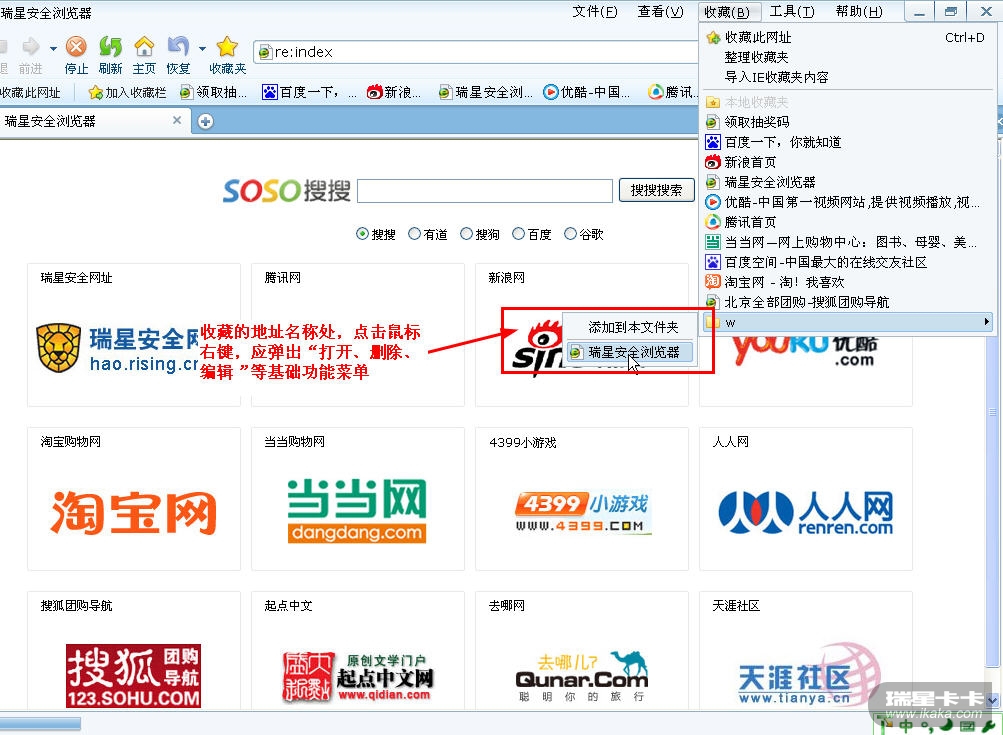Click the 搜搜搜索 search button
Image resolution: width=1003 pixels, height=735 pixels.
point(656,191)
